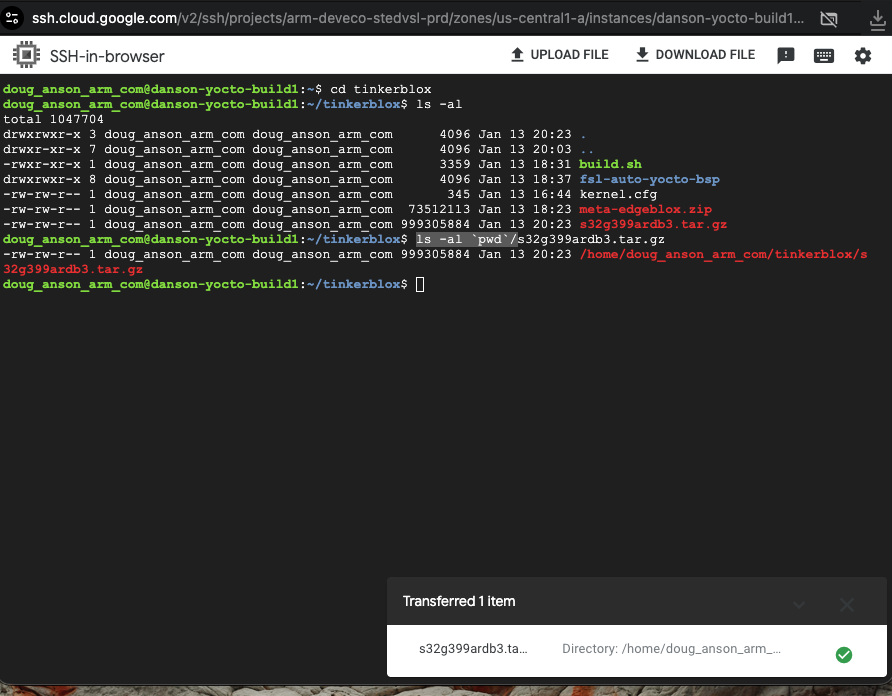
Task: Collapse the Transferred 1 item panel
Action: click(798, 604)
